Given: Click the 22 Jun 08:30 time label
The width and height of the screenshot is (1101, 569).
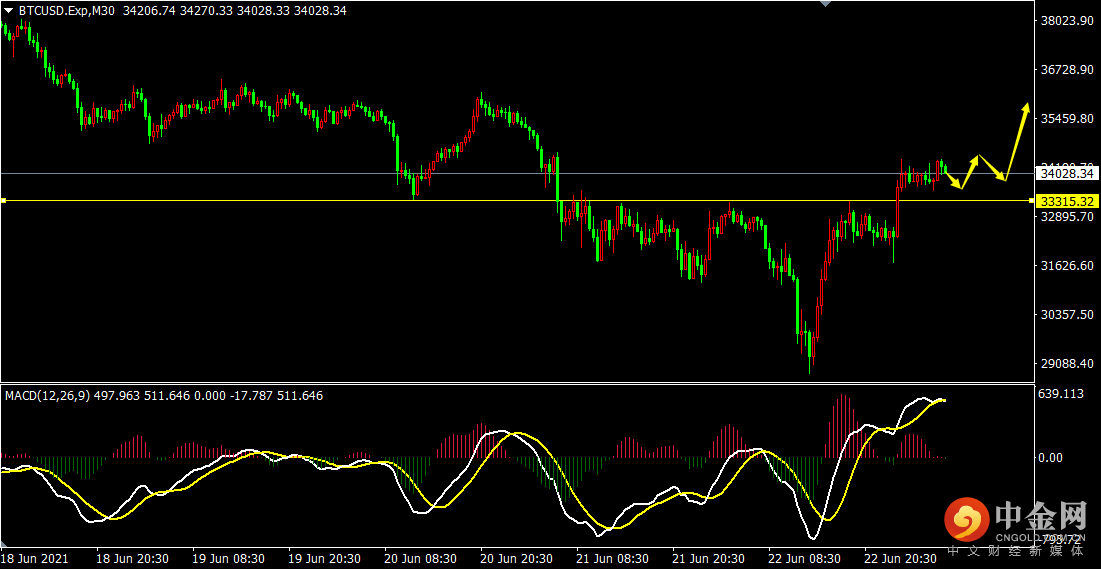Looking at the screenshot, I should pyautogui.click(x=805, y=558).
